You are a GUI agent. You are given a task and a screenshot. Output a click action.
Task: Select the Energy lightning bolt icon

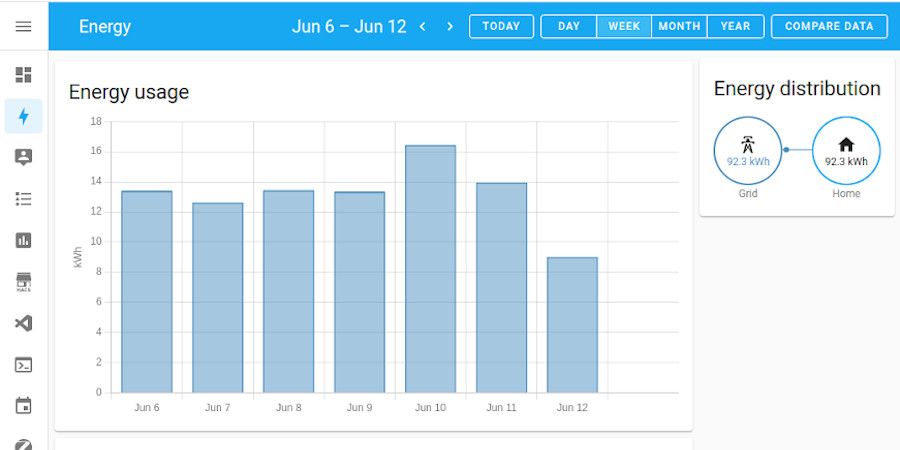[23, 116]
